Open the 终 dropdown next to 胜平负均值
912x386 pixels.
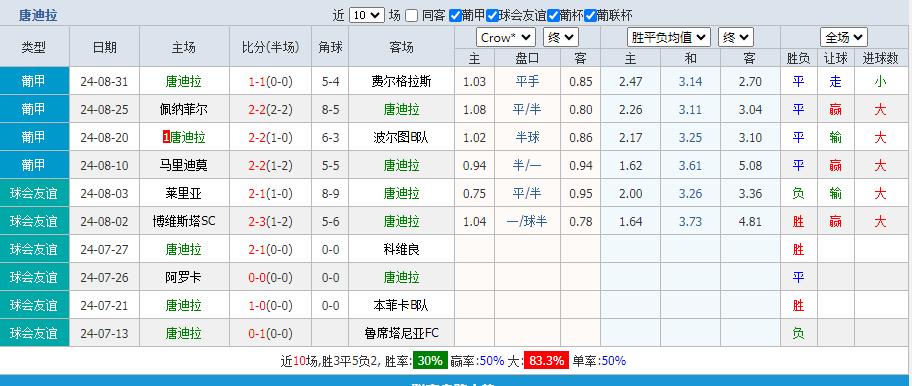point(736,38)
